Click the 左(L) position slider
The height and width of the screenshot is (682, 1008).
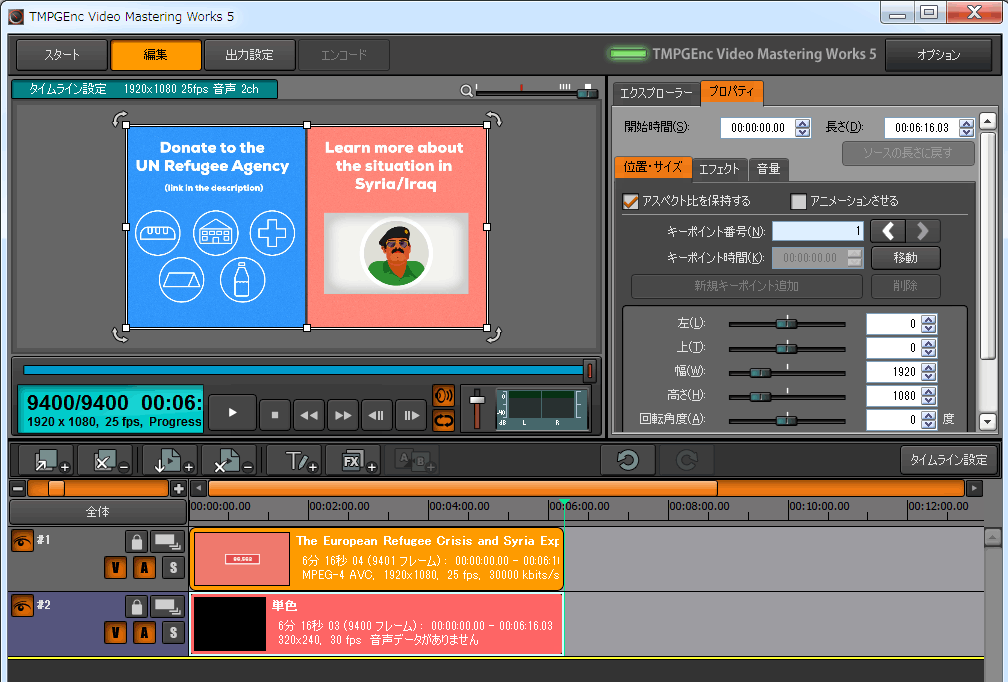click(x=787, y=324)
